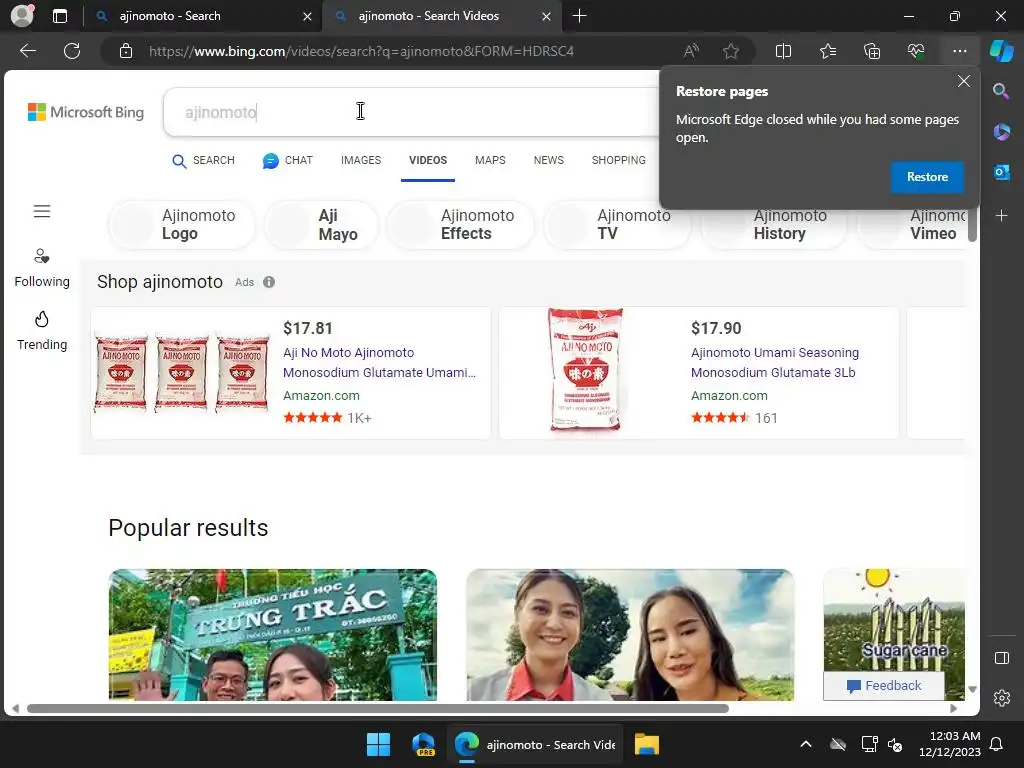Open the split screen icon
This screenshot has width=1024, height=768.
783,51
